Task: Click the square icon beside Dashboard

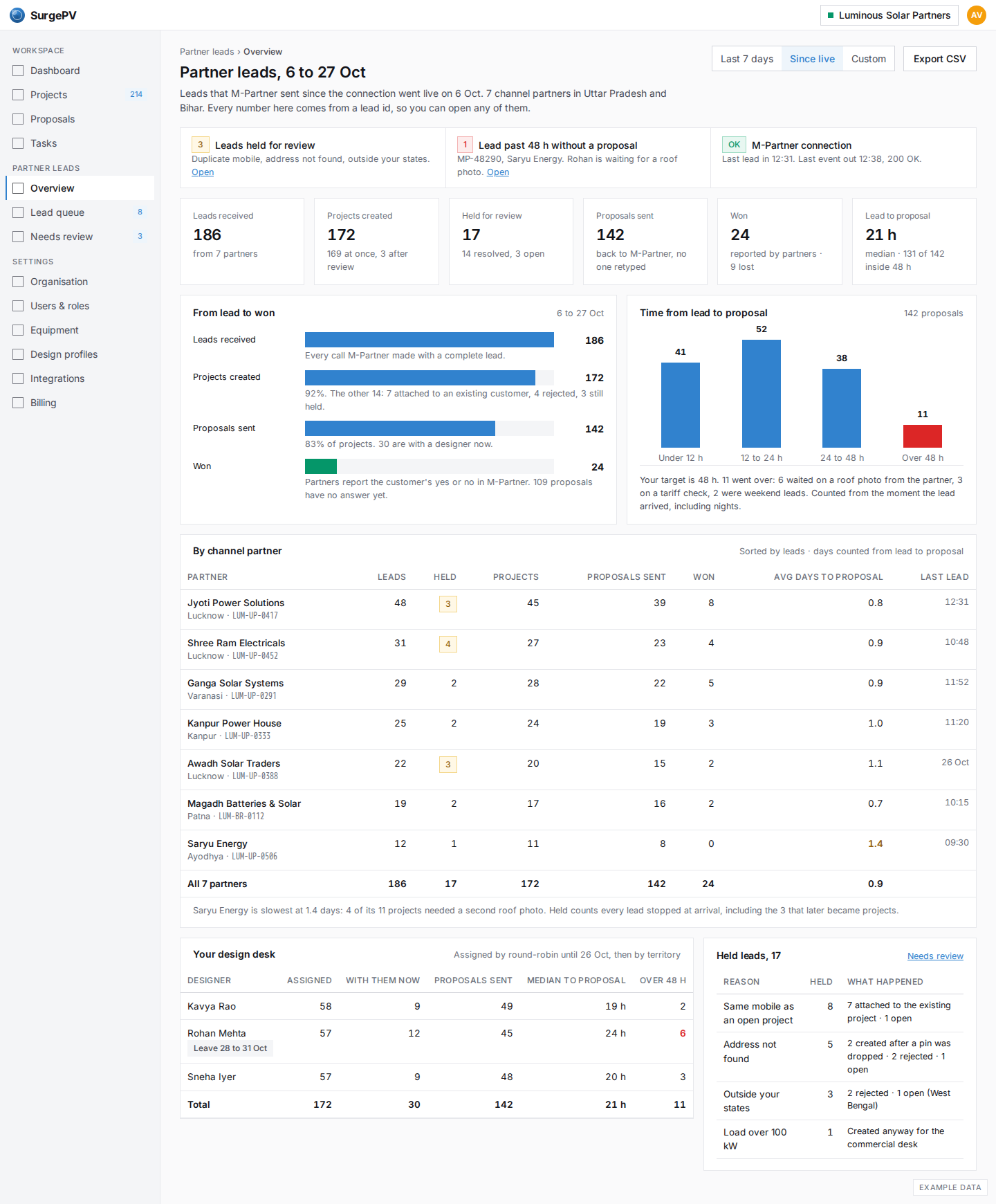Action: coord(18,71)
